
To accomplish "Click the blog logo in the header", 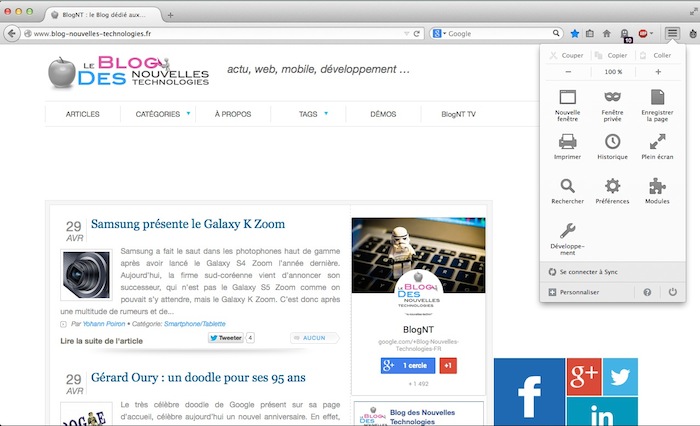I will [x=129, y=71].
